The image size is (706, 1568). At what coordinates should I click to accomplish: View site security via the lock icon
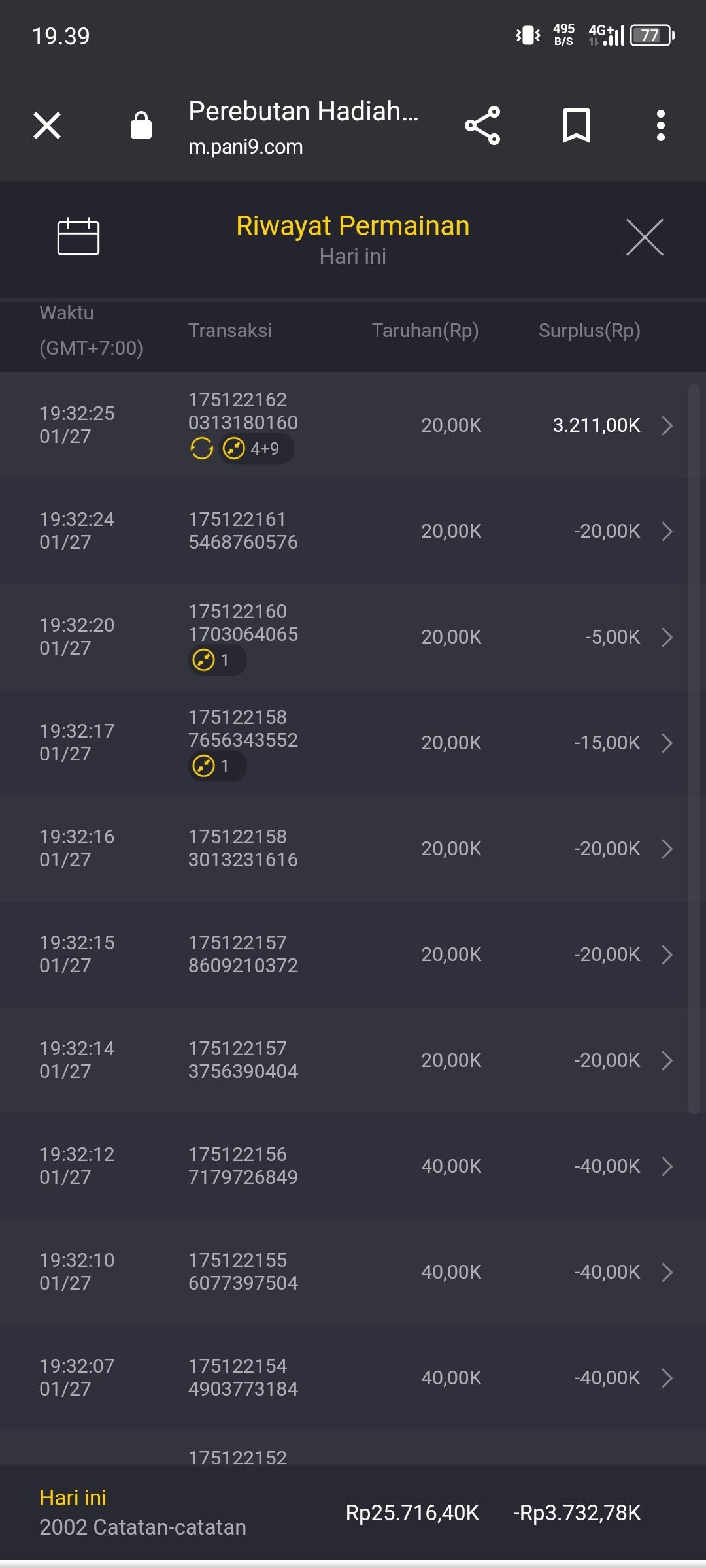141,125
